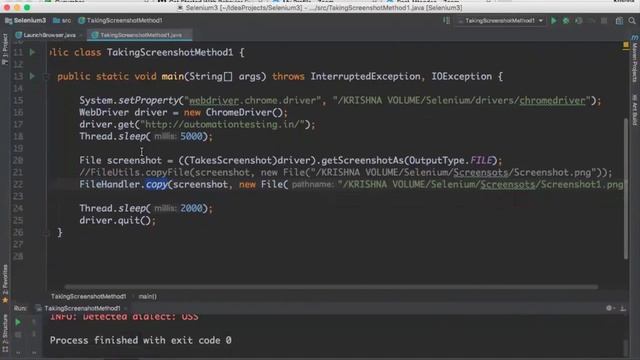Close the TakingScreenshotMethod1.java tab

187,35
